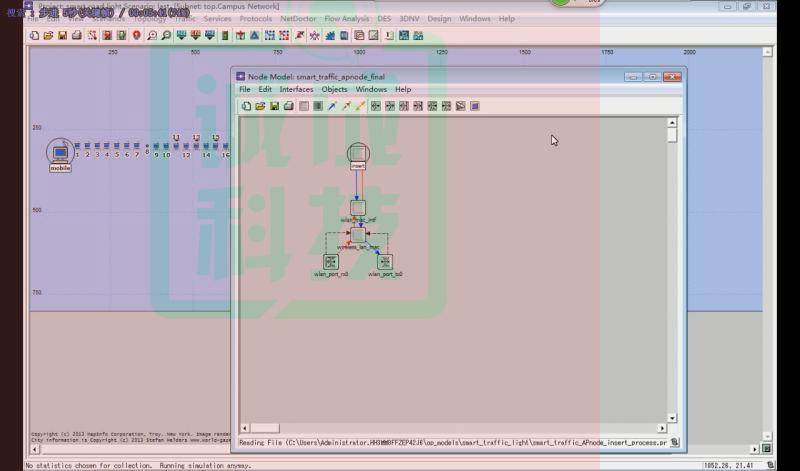This screenshot has width=800, height=471.
Task: Open the DES menu
Action: [384, 19]
